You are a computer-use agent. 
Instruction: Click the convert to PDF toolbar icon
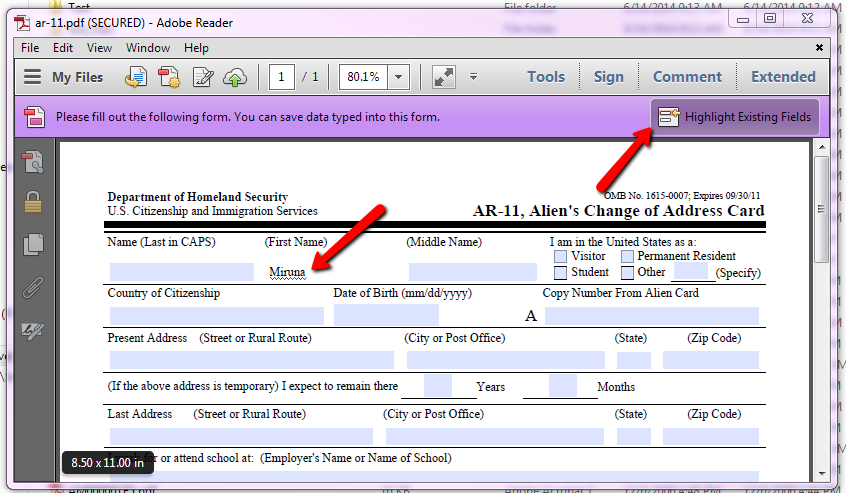(x=136, y=77)
